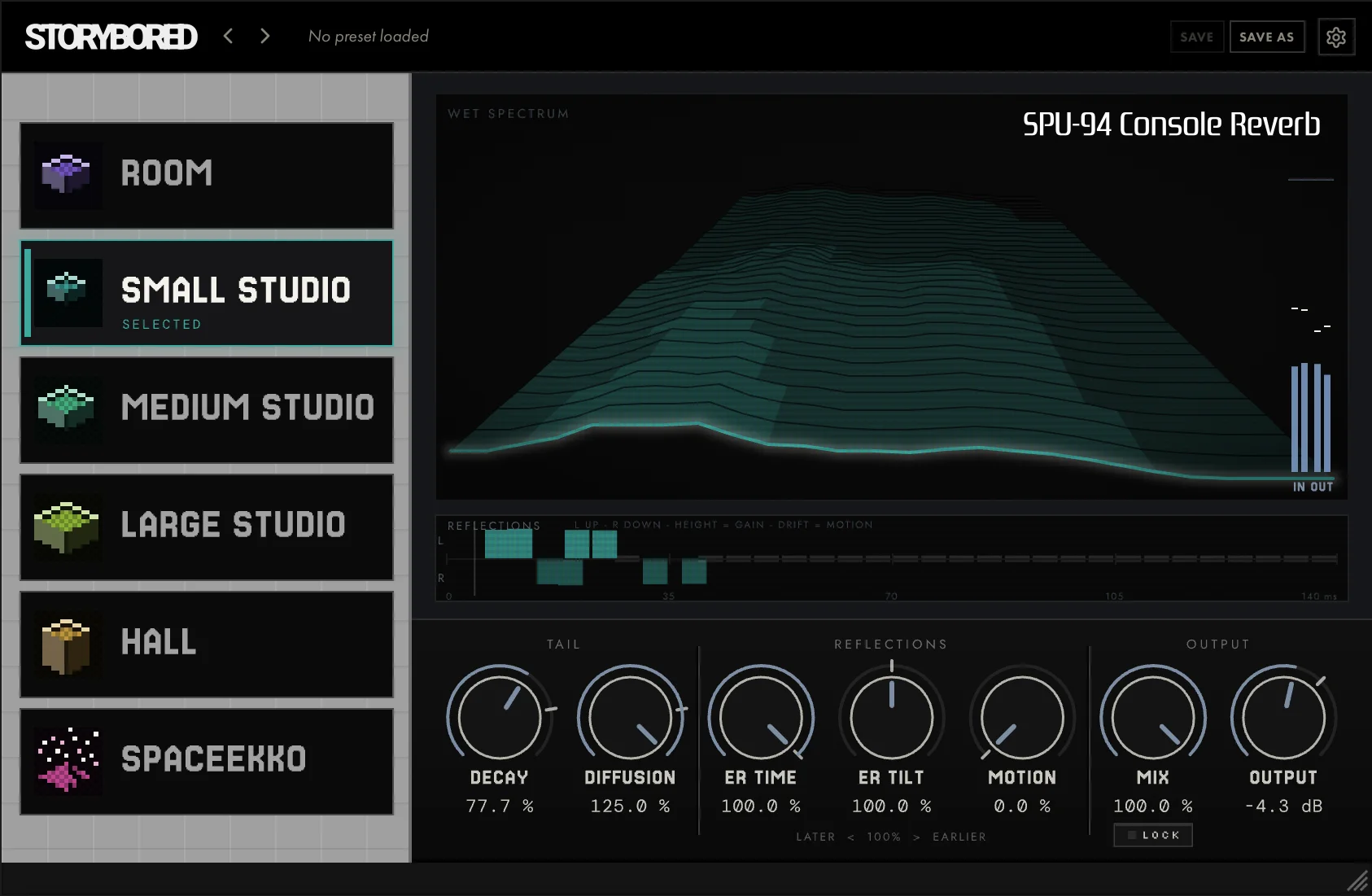Click the 0.0 % motion value

[x=1022, y=806]
